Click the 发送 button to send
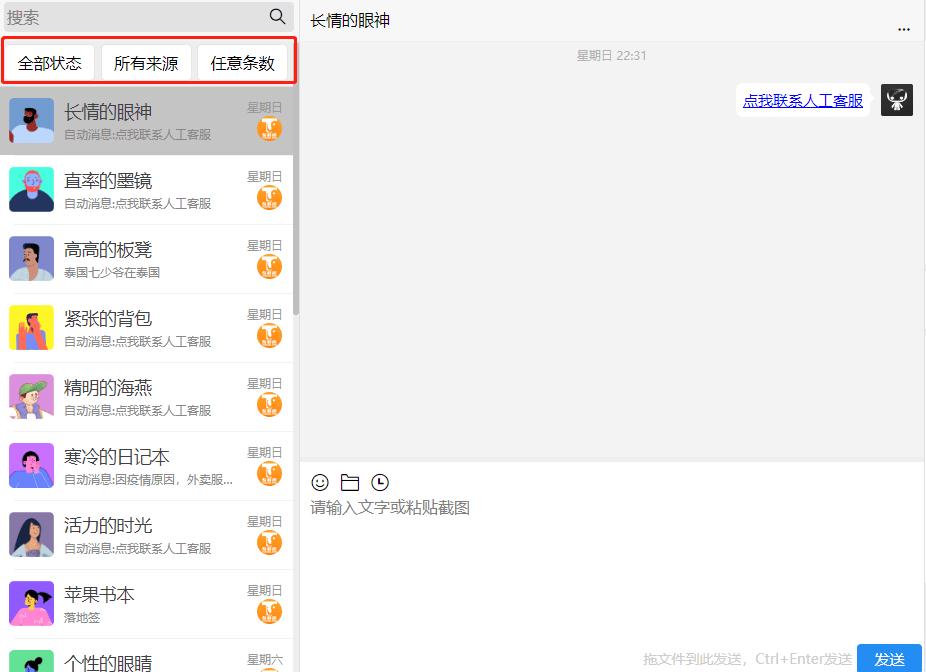Screen dimensions: 926x672 pos(889,659)
